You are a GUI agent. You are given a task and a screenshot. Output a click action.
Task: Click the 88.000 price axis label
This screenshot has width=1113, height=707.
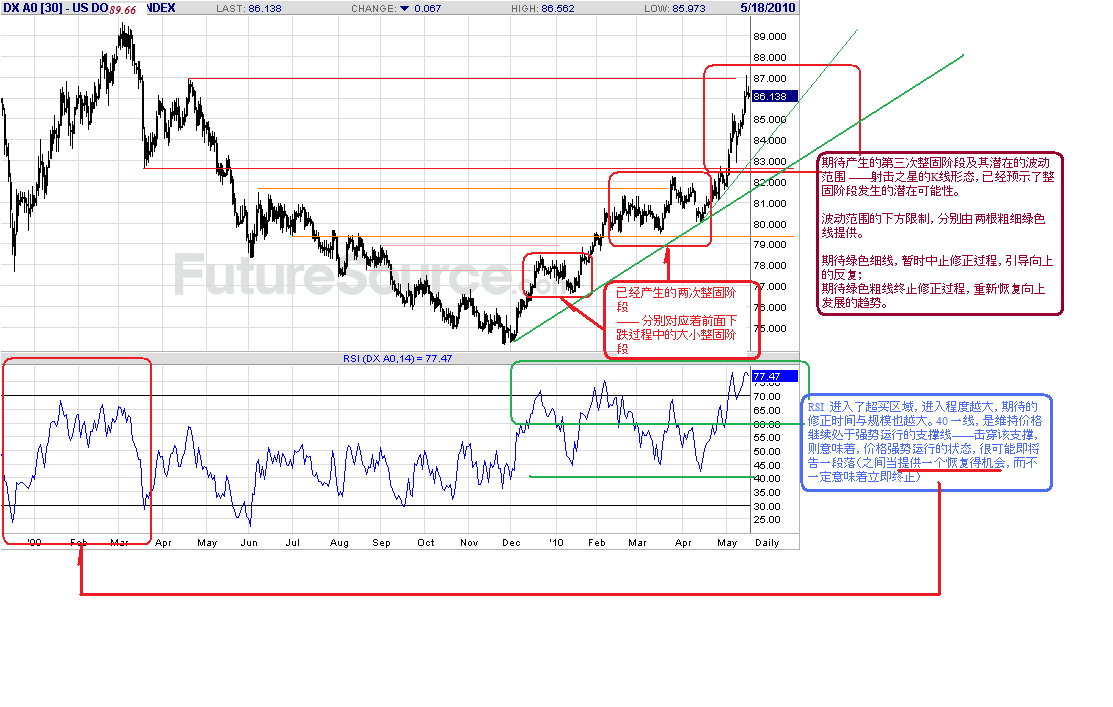pyautogui.click(x=770, y=57)
